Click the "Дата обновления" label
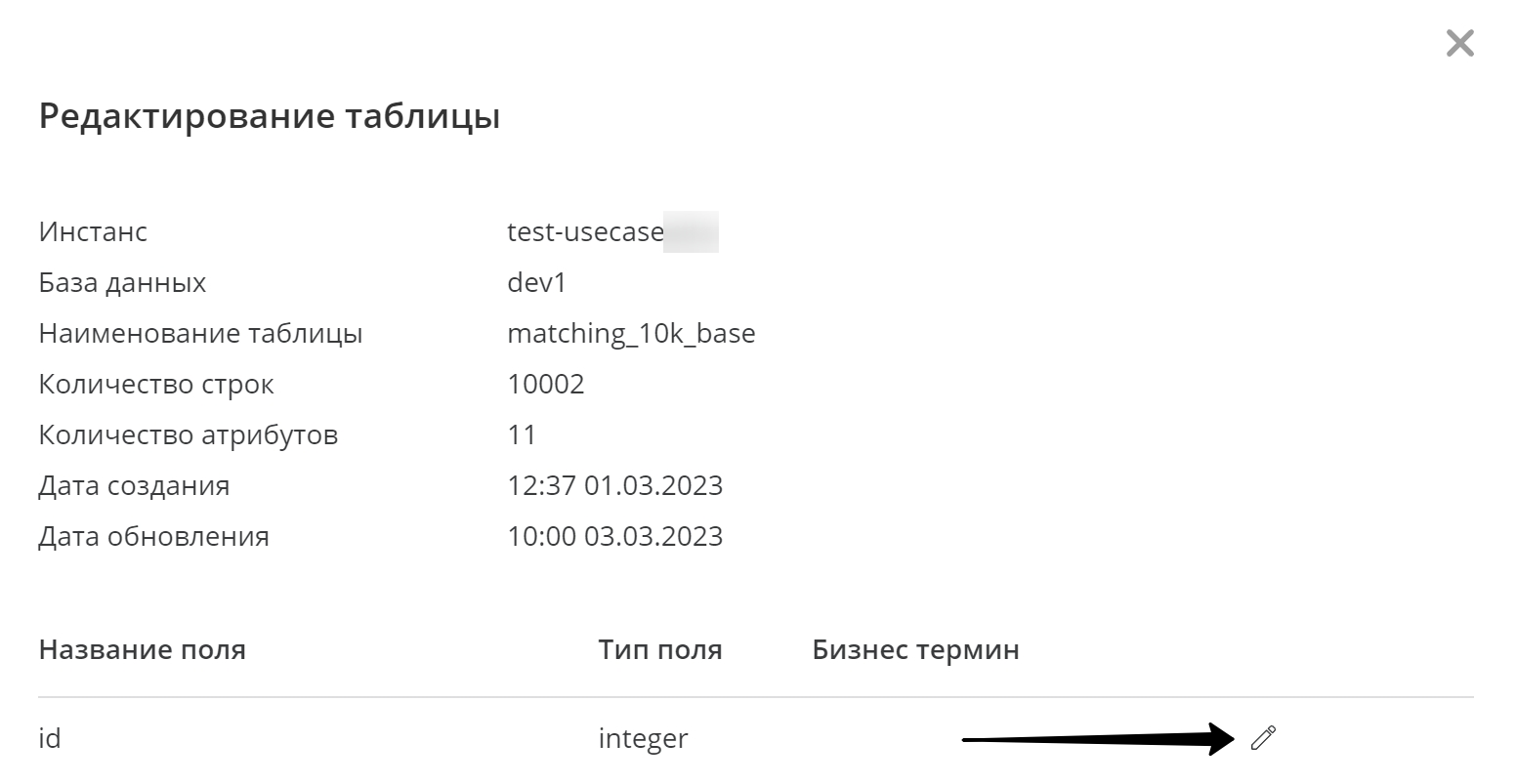 click(153, 537)
